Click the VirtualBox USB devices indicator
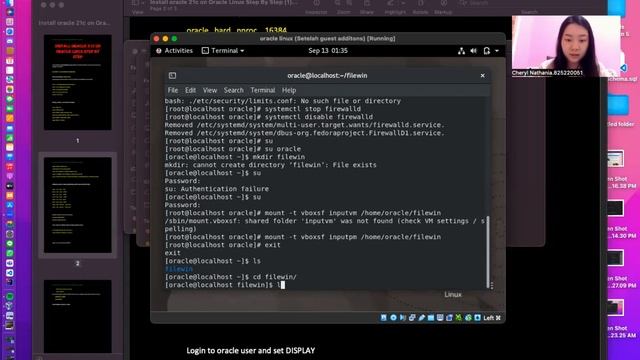640x360 pixels. [x=422, y=318]
